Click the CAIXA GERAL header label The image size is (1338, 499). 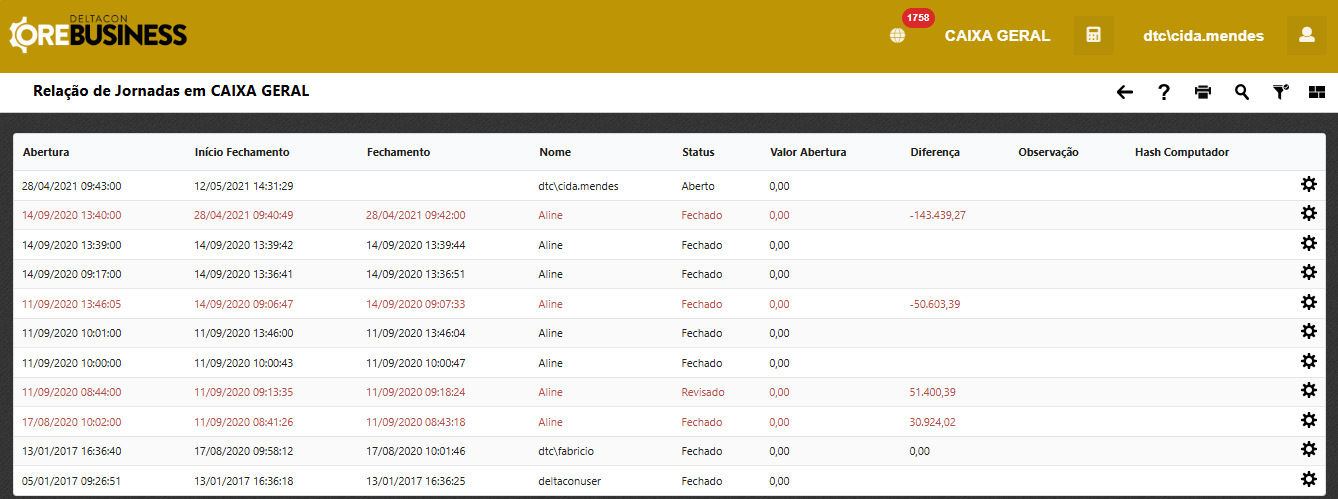click(997, 36)
